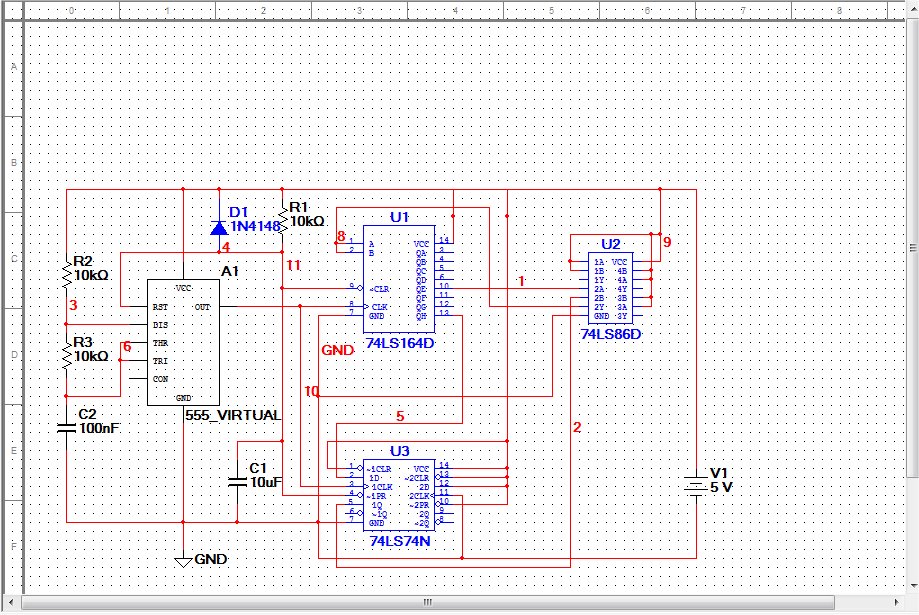Click the red net label 10

click(312, 391)
